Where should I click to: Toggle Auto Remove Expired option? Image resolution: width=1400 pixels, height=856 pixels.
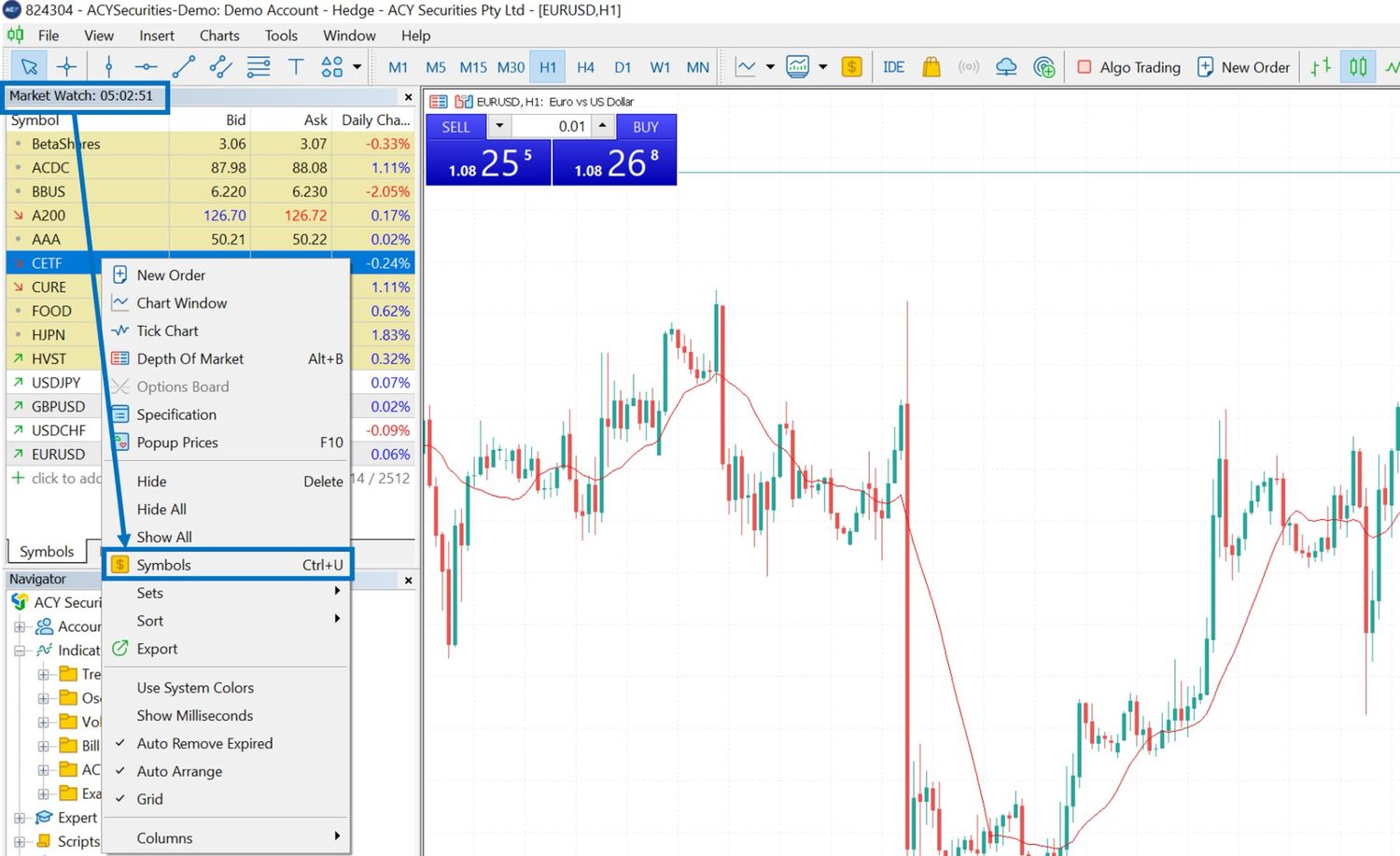[204, 743]
